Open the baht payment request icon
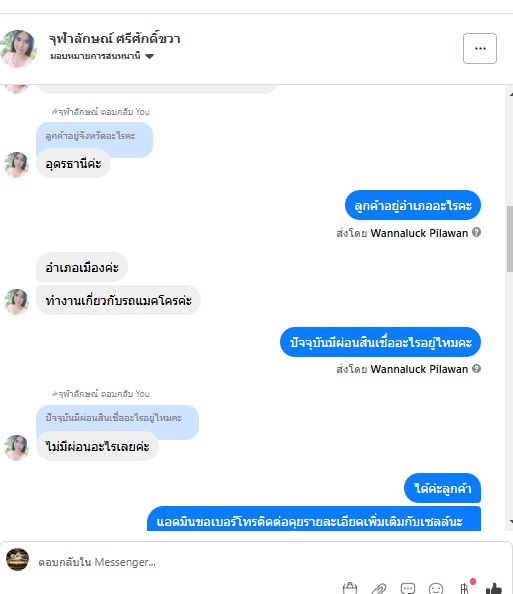This screenshot has height=594, width=513. 465,588
